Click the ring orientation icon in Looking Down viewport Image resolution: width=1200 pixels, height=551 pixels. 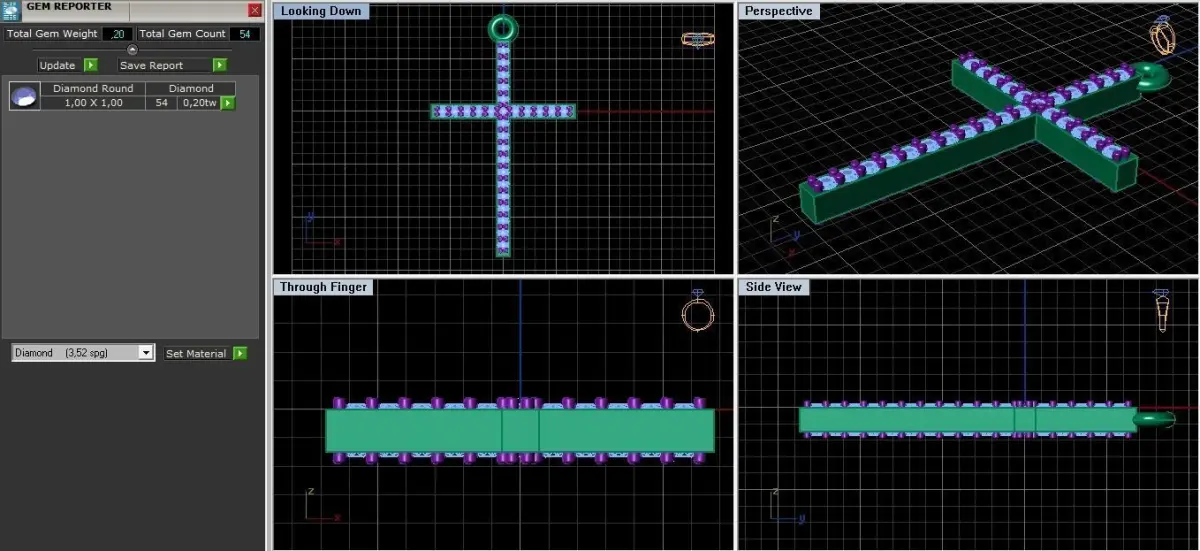[698, 39]
